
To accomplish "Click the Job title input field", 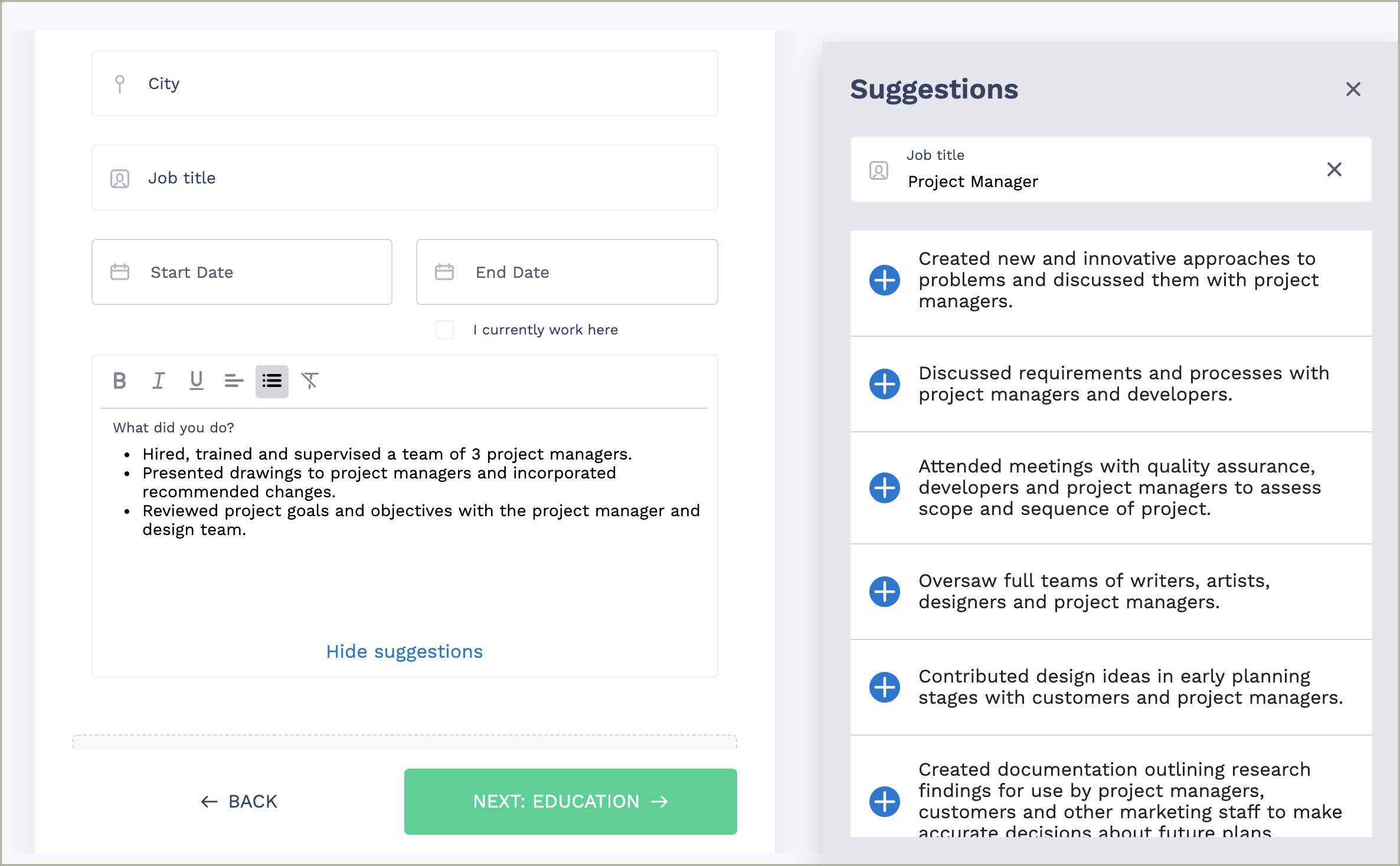I will pos(405,177).
